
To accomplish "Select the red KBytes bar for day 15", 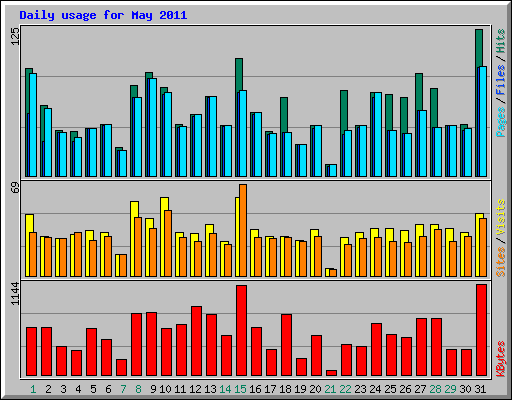I will (x=241, y=330).
